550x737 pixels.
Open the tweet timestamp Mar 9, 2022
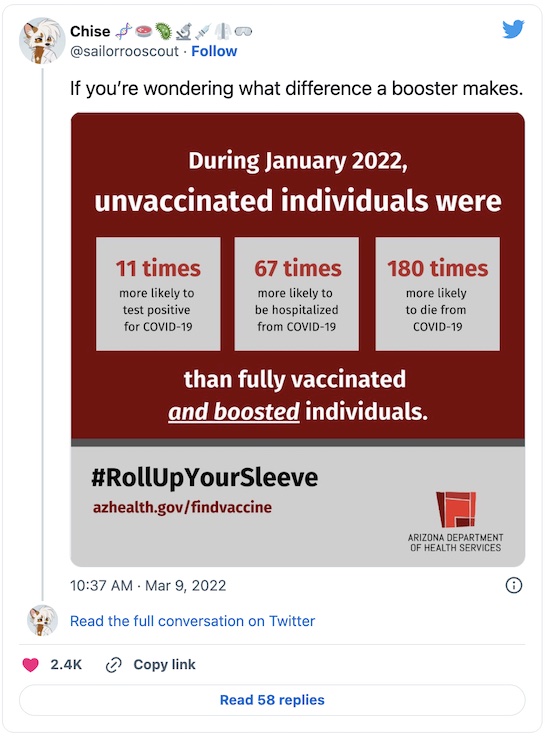[148, 586]
